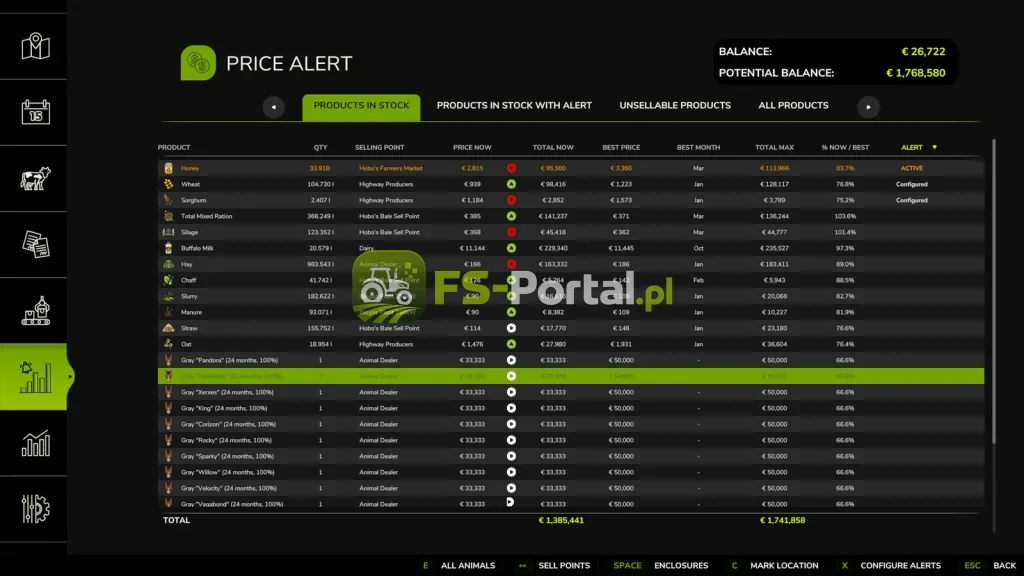The height and width of the screenshot is (576, 1024).
Task: Click the red trend indicator for Honey
Action: point(511,168)
